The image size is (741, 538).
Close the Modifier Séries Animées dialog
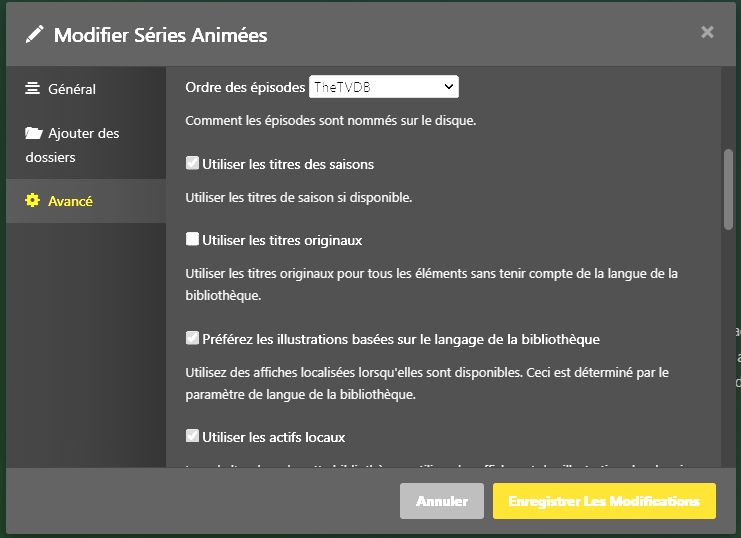[707, 32]
